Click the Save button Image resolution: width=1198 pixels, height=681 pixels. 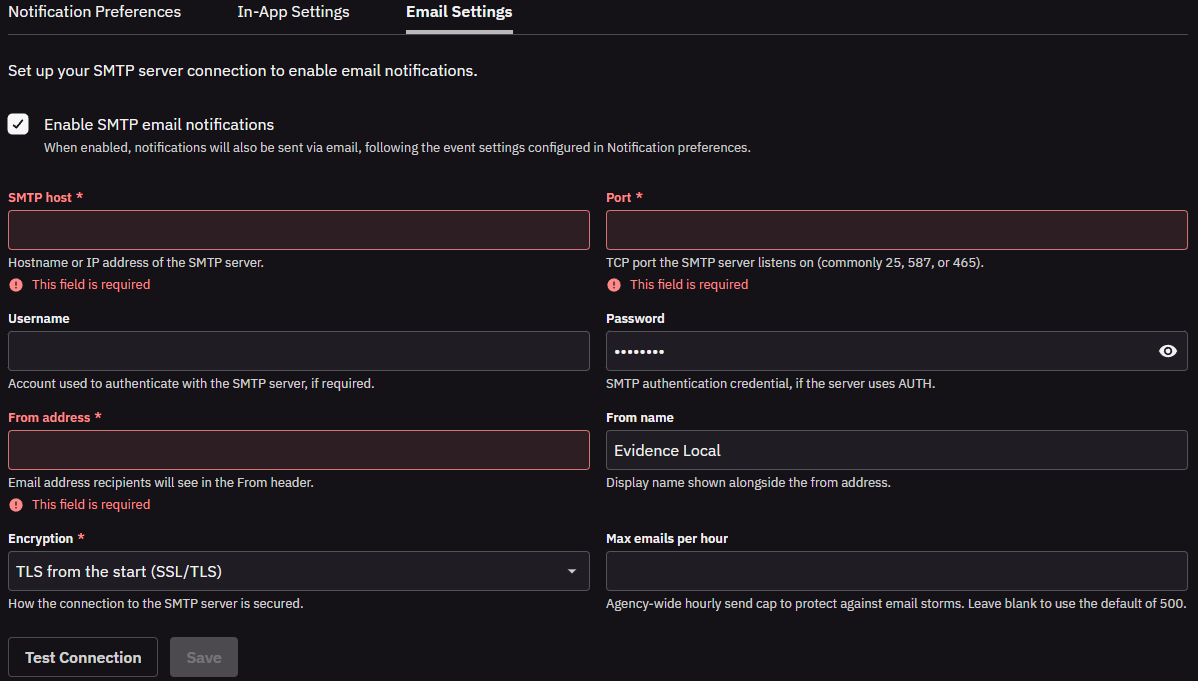click(x=204, y=657)
